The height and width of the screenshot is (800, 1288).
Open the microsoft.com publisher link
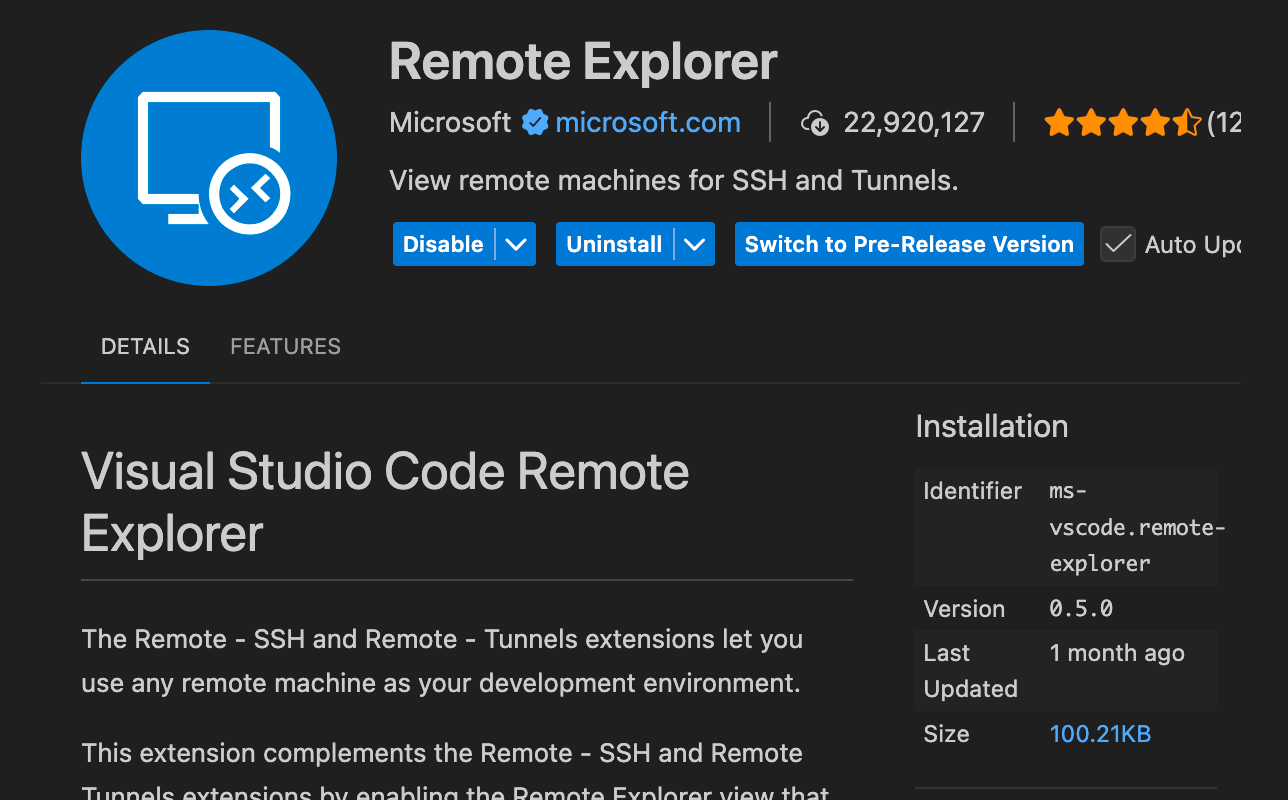(x=648, y=123)
